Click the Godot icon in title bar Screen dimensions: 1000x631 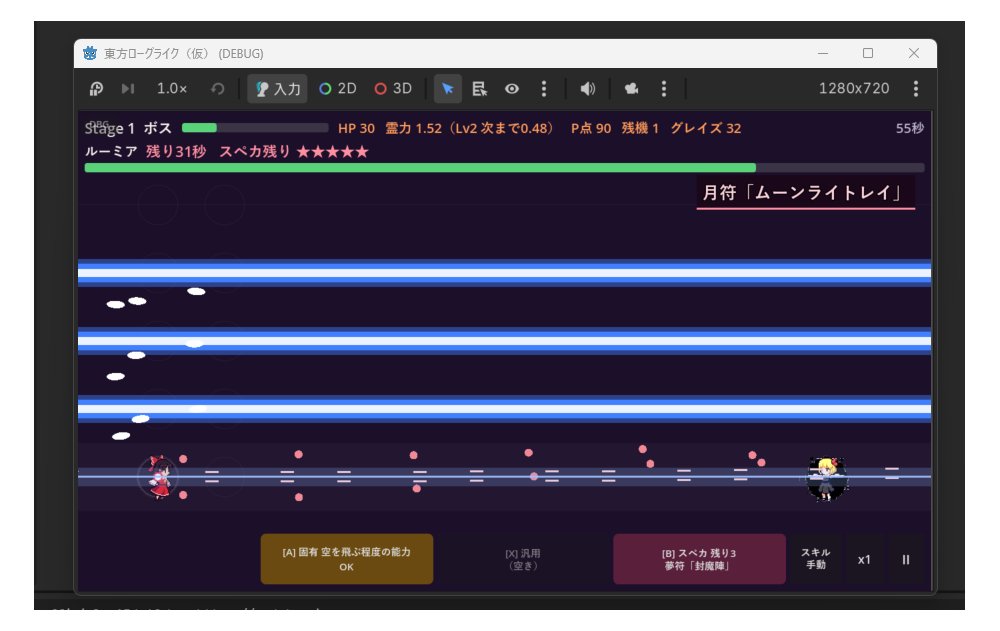(x=90, y=54)
